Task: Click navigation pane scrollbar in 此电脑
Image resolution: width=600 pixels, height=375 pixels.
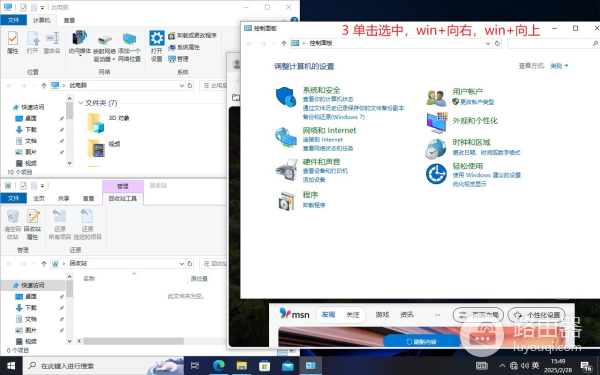Action: click(69, 111)
